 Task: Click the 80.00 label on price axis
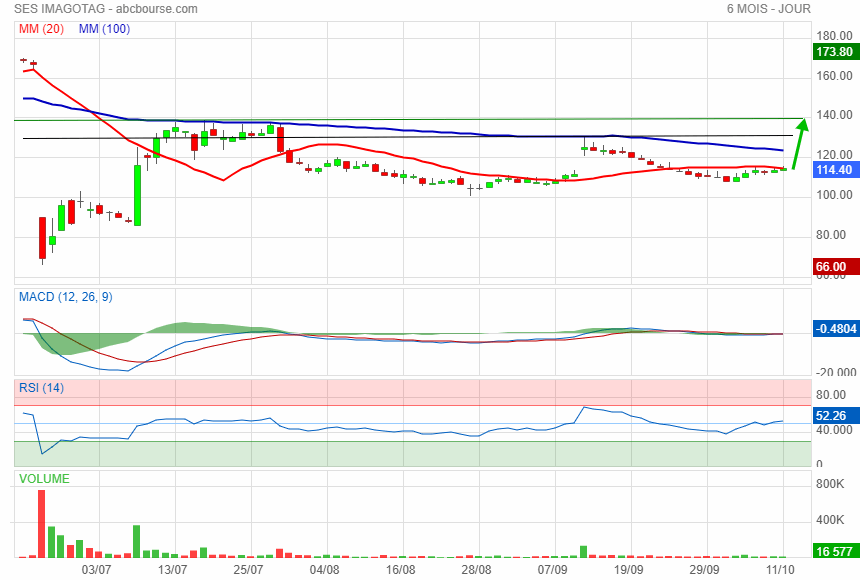coord(831,235)
